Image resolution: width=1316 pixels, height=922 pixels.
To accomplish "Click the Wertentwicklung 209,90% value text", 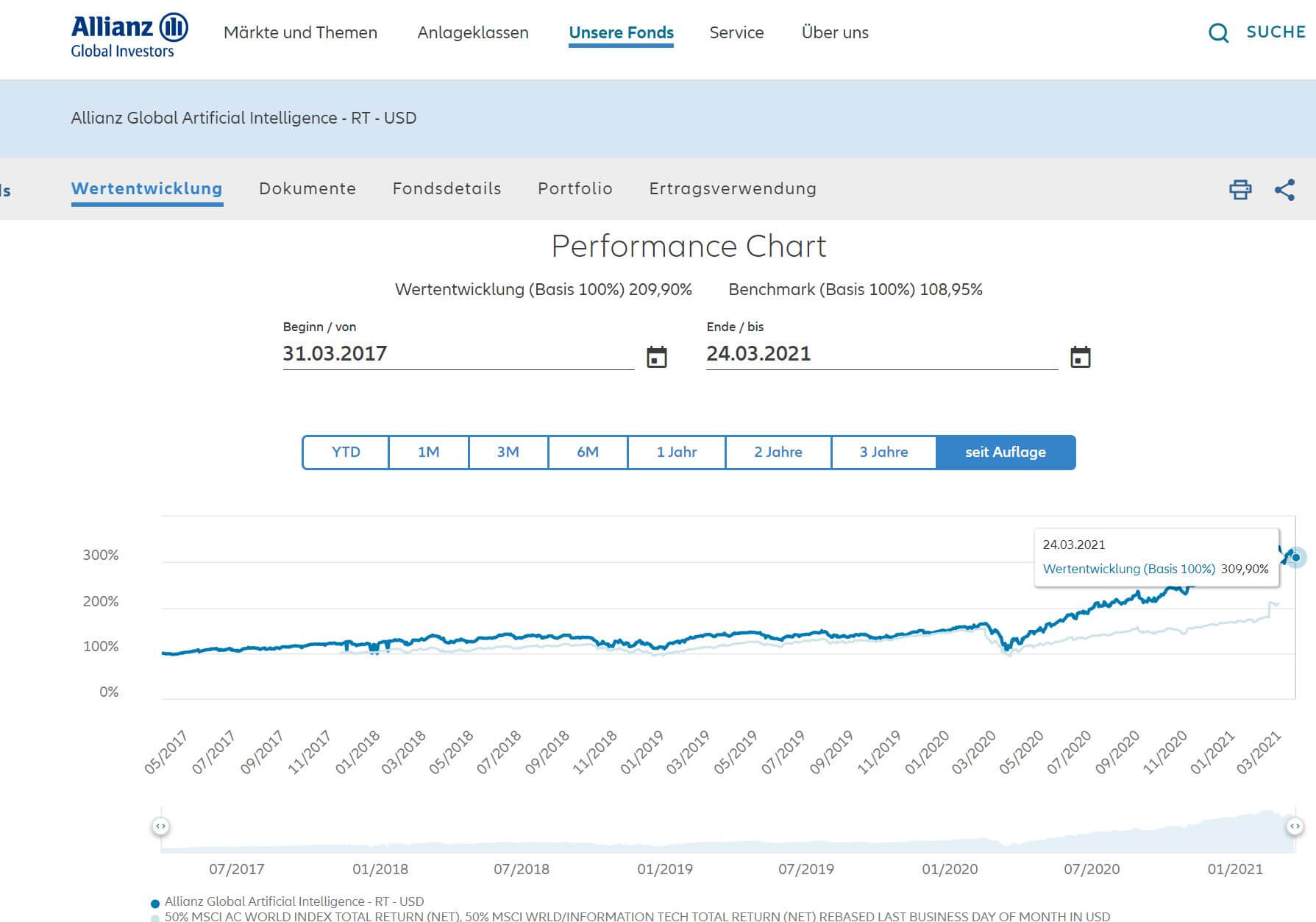I will click(x=544, y=289).
